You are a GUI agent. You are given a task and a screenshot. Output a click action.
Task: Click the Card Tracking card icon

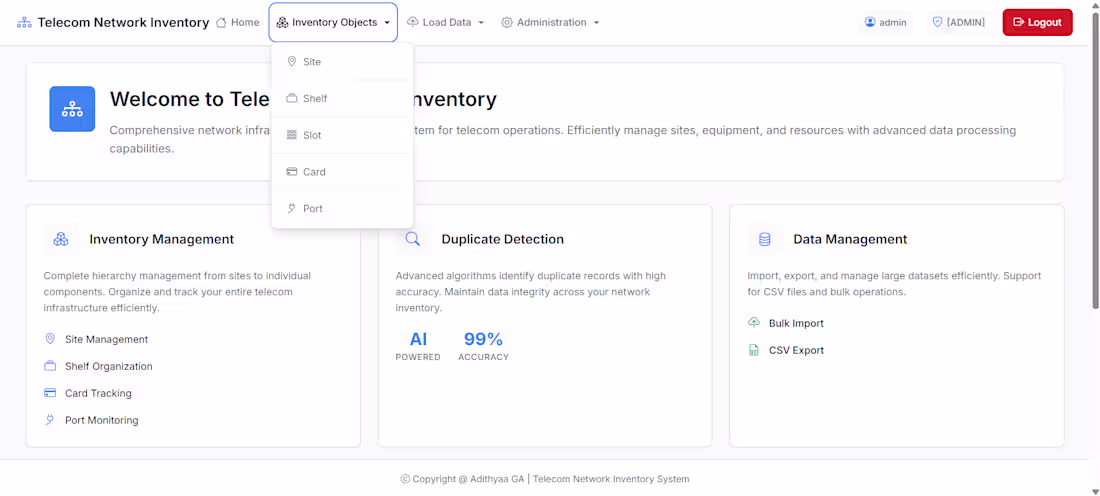[x=50, y=393]
